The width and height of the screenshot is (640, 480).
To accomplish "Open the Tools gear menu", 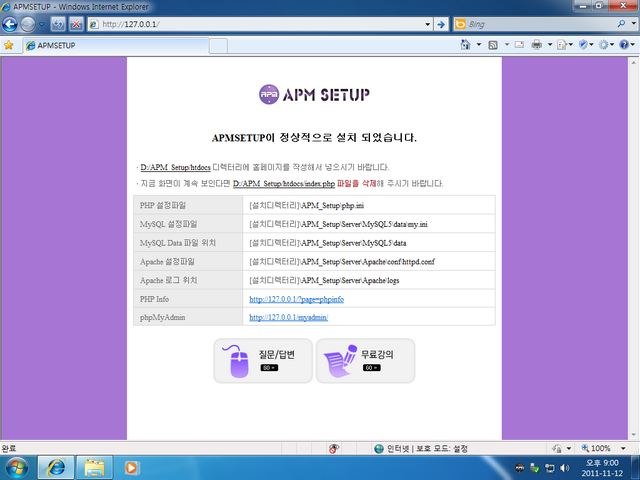I will pyautogui.click(x=606, y=45).
